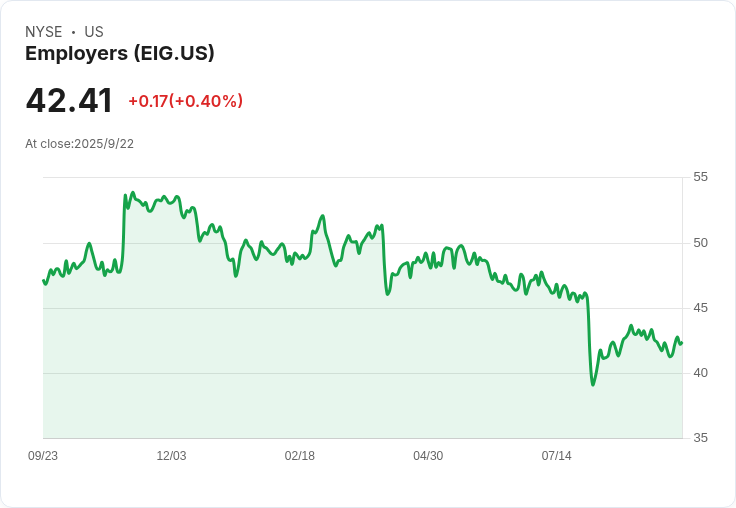Viewport: 736px width, 508px height.
Task: Choose the 04/30 date on the x-axis
Action: pos(428,456)
